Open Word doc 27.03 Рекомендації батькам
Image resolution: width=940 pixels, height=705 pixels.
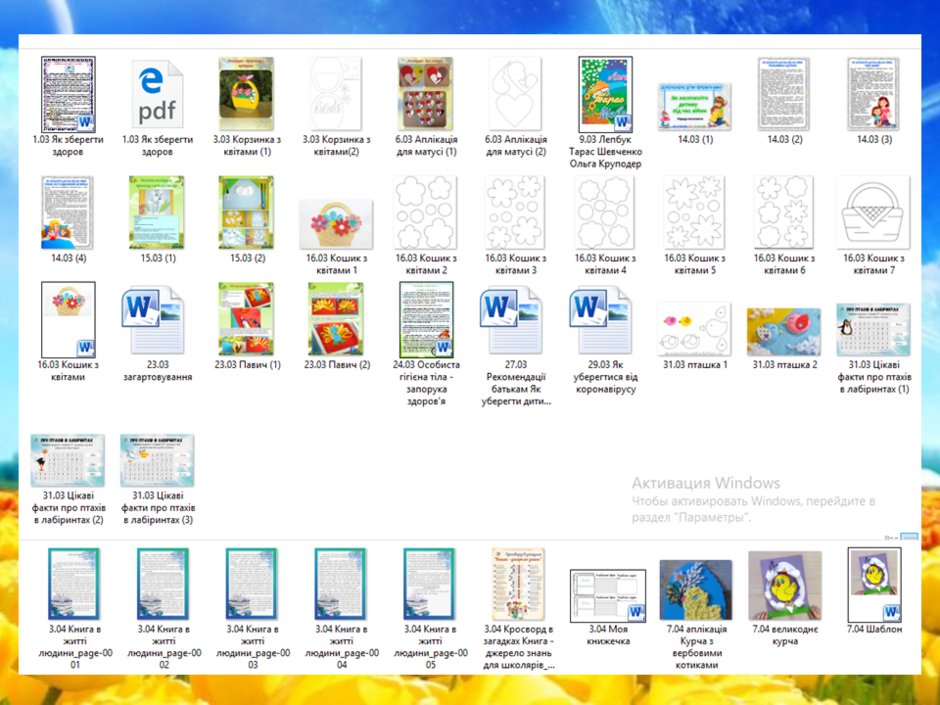511,321
